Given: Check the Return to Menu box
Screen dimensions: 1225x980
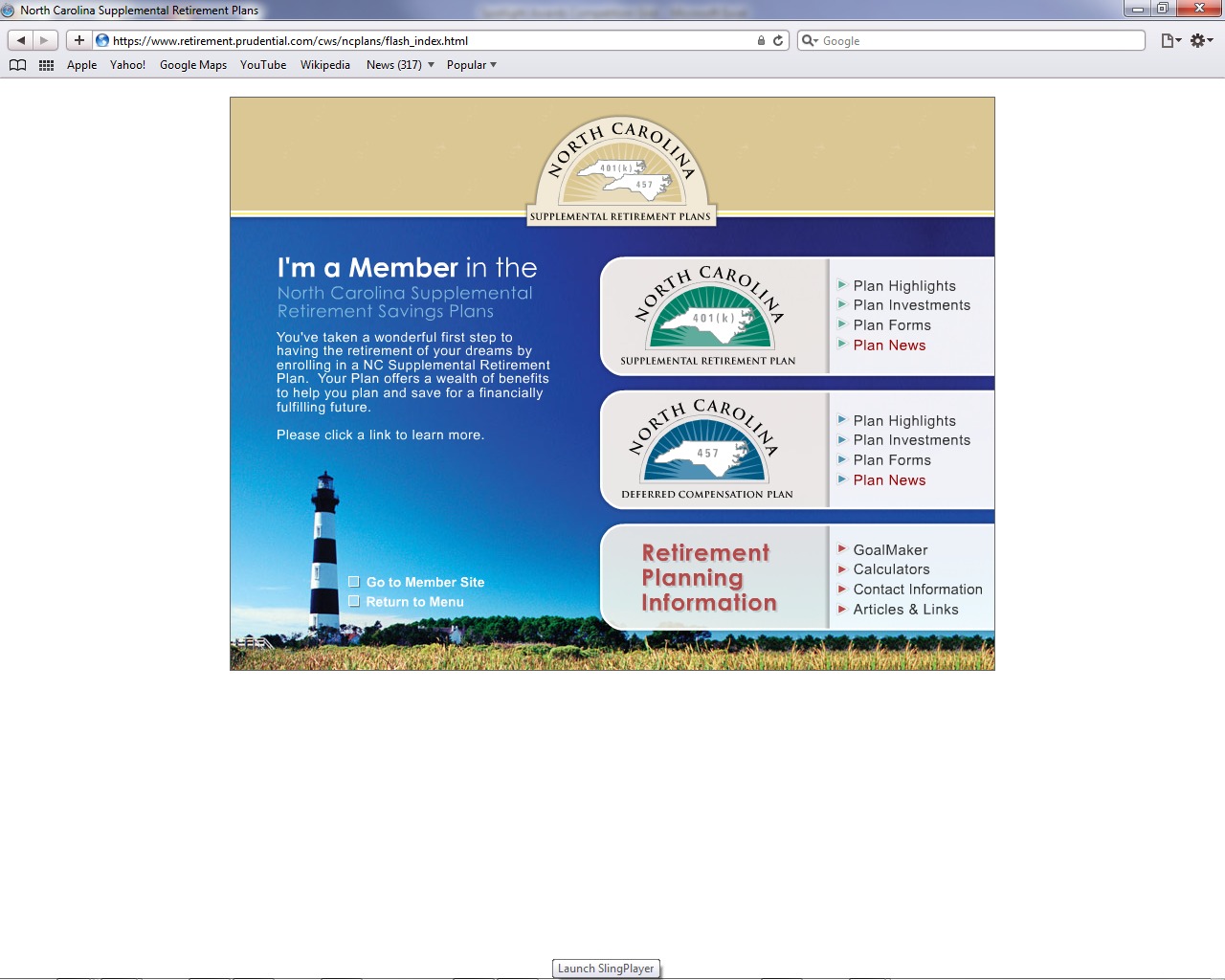Looking at the screenshot, I should click(354, 602).
